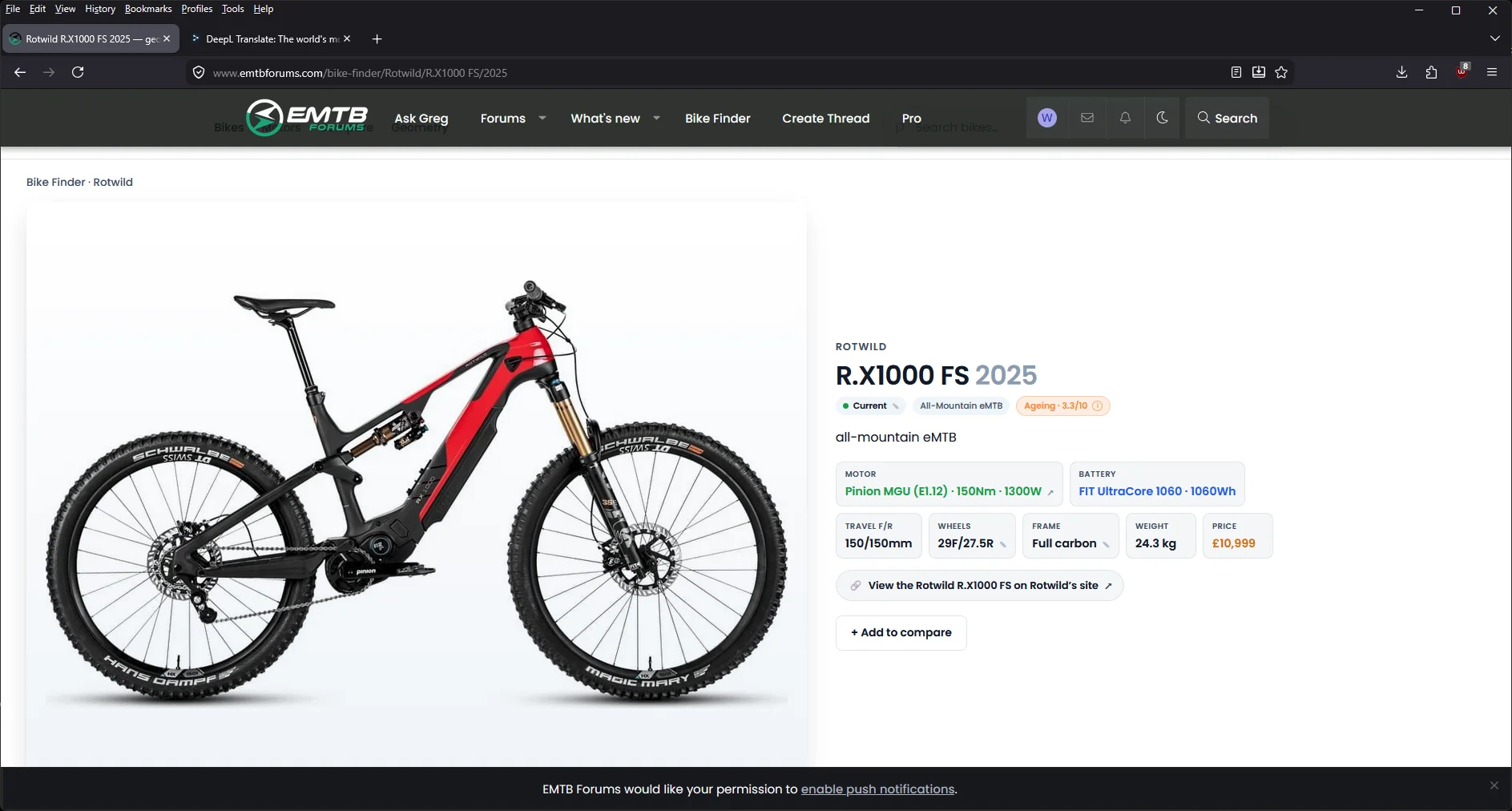The width and height of the screenshot is (1512, 811).
Task: Open the Bookmarks menu
Action: point(148,9)
